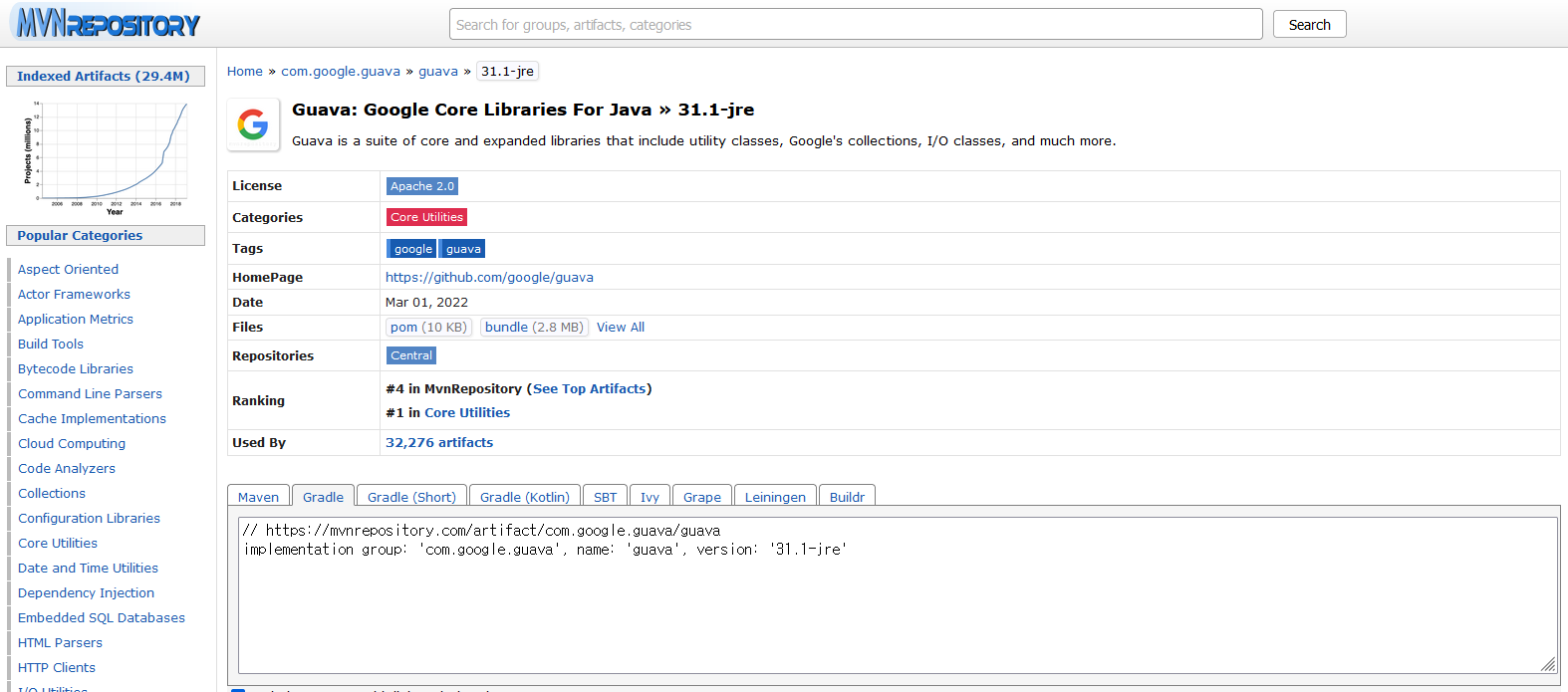Open the Central repository badge
The width and height of the screenshot is (1568, 692).
[411, 355]
